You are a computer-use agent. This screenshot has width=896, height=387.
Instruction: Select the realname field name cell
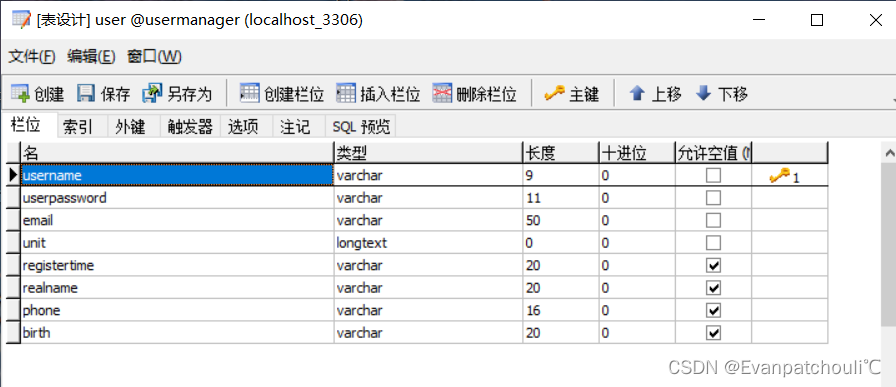pyautogui.click(x=177, y=288)
